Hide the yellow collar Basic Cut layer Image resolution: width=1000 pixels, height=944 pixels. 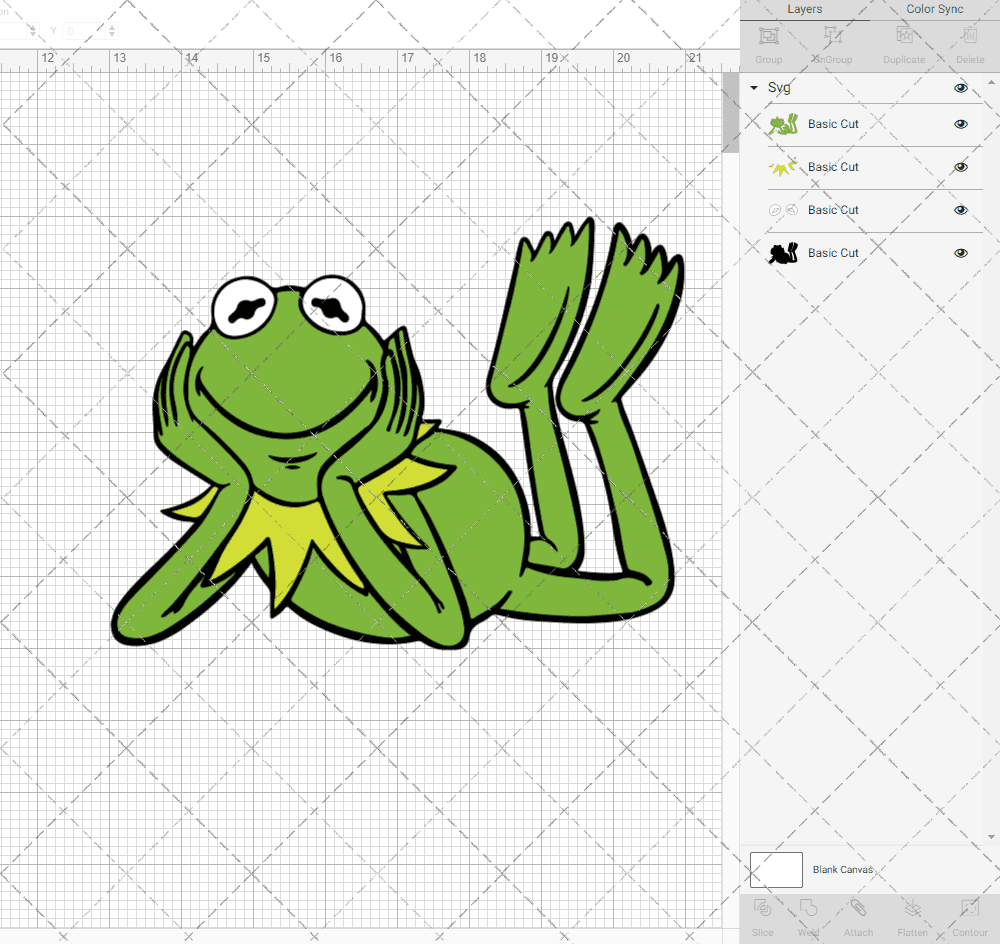961,167
